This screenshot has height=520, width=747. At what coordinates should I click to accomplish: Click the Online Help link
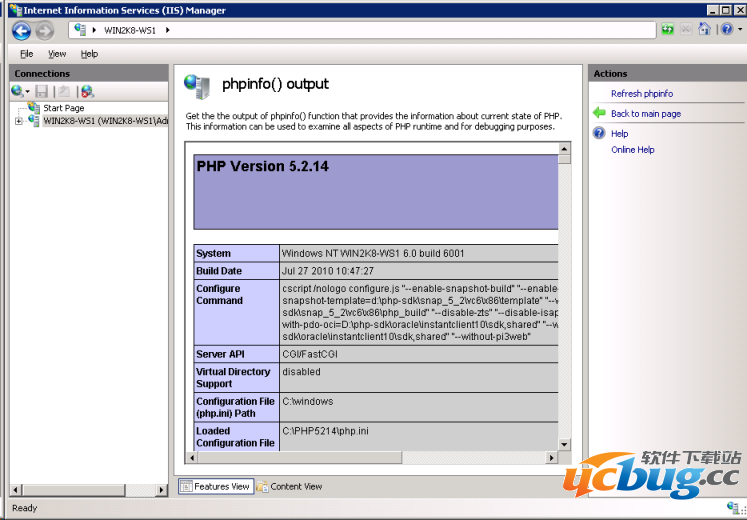633,150
